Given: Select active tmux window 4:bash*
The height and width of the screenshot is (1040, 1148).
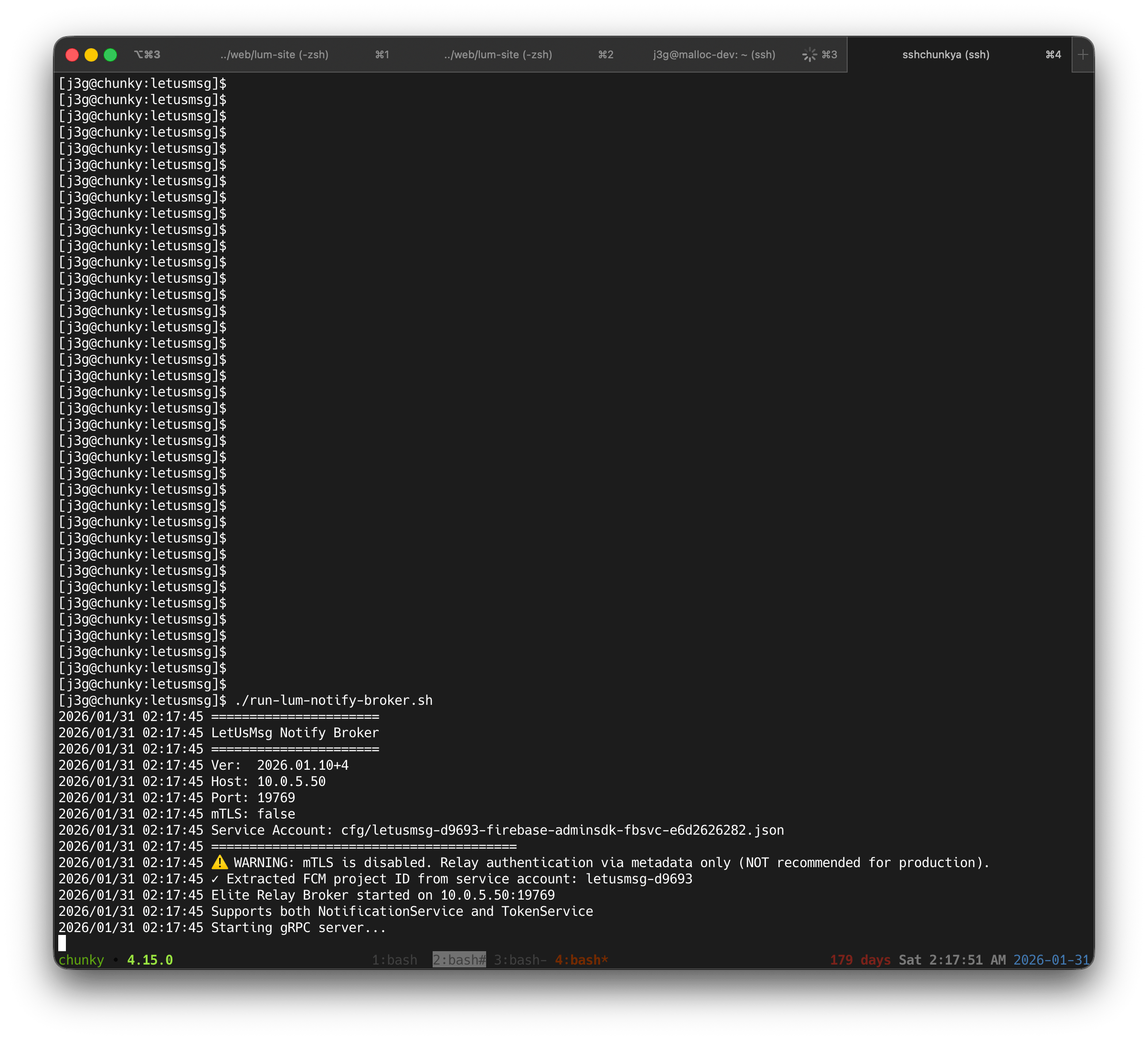Looking at the screenshot, I should 582,960.
